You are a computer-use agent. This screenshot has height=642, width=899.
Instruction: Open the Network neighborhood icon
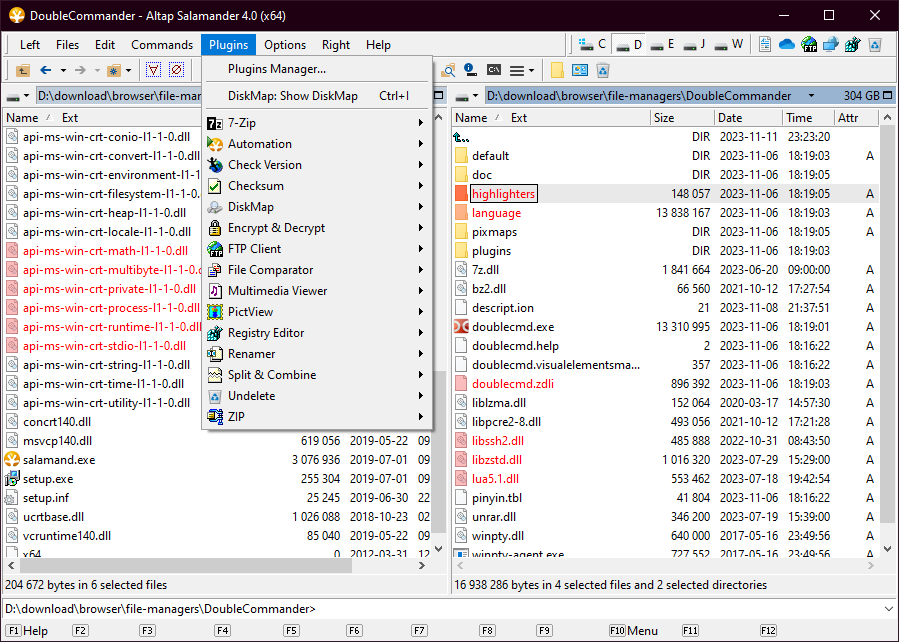(830, 45)
